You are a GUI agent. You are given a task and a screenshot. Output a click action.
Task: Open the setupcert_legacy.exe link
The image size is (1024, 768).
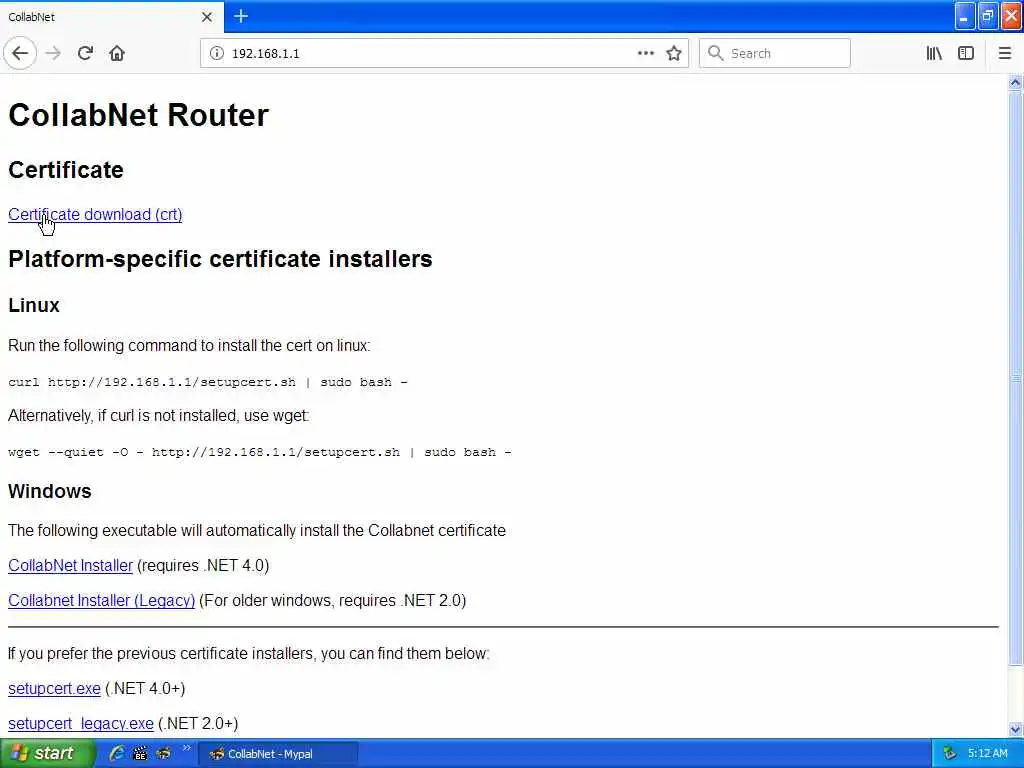[x=81, y=724]
